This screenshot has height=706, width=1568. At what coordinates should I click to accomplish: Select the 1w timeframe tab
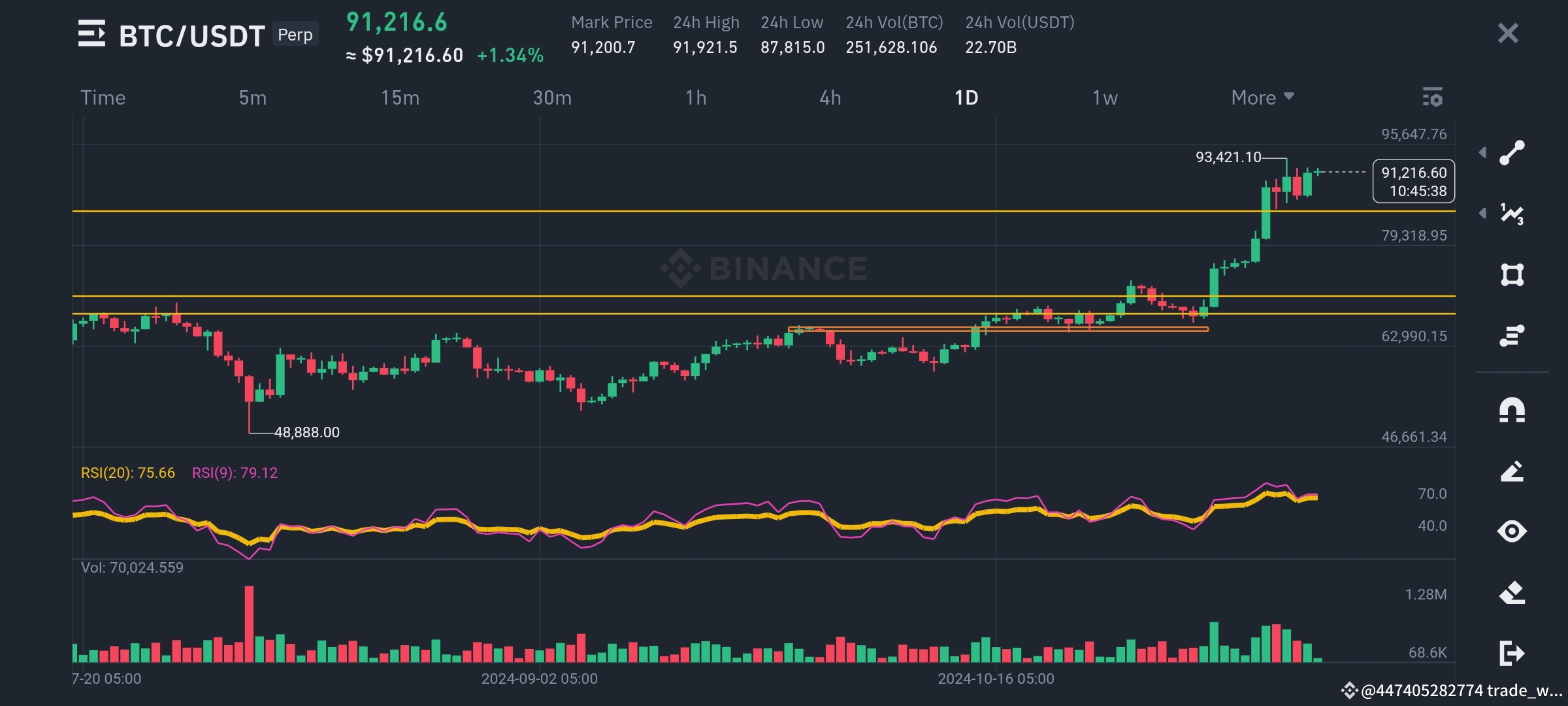tap(1105, 97)
